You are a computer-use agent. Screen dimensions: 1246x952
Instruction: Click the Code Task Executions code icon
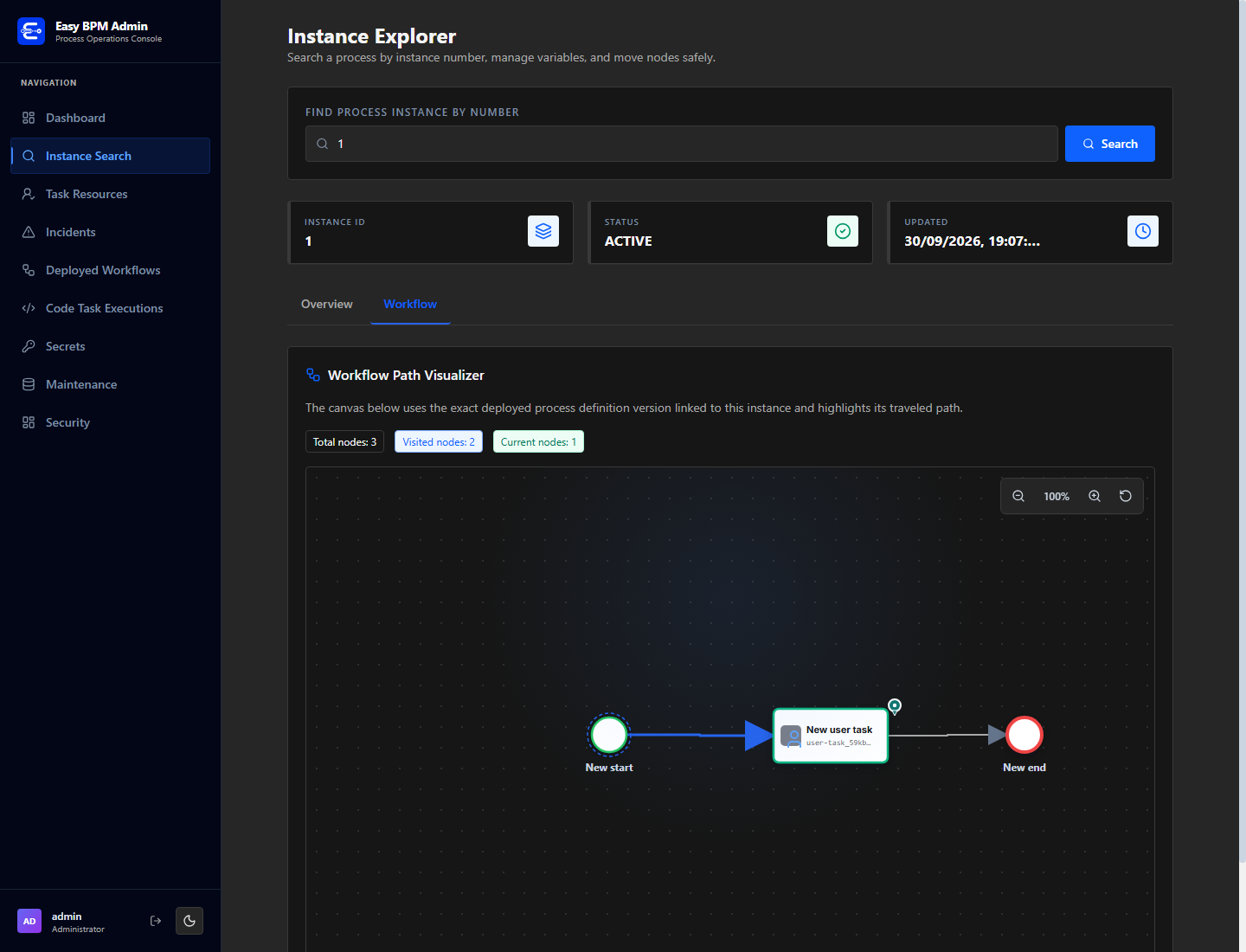29,308
